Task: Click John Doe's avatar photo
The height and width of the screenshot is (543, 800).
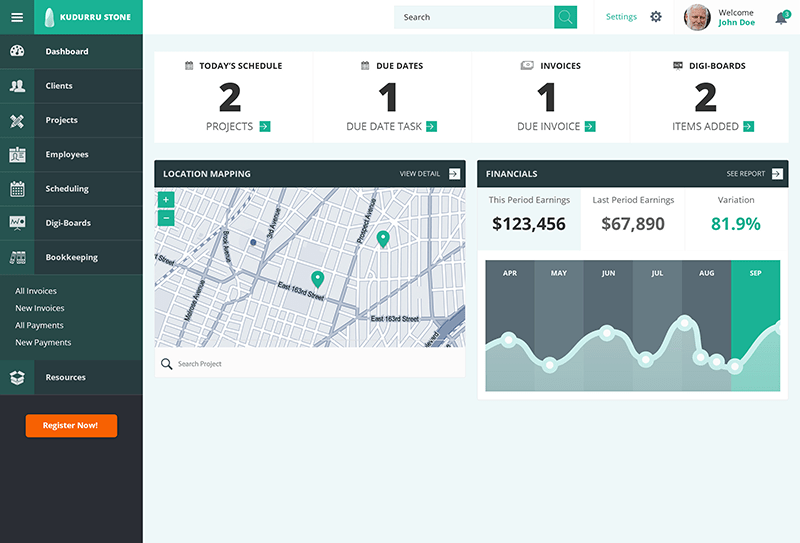Action: [697, 17]
